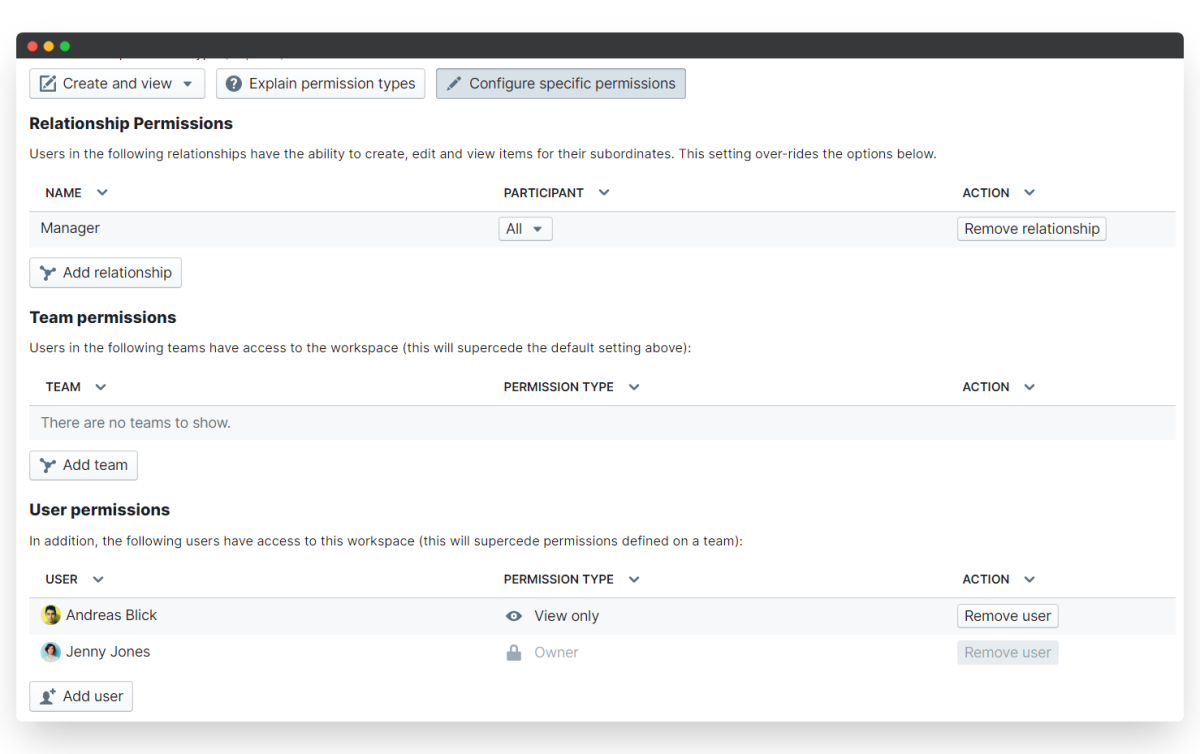Click User permissions heading

pyautogui.click(x=100, y=510)
